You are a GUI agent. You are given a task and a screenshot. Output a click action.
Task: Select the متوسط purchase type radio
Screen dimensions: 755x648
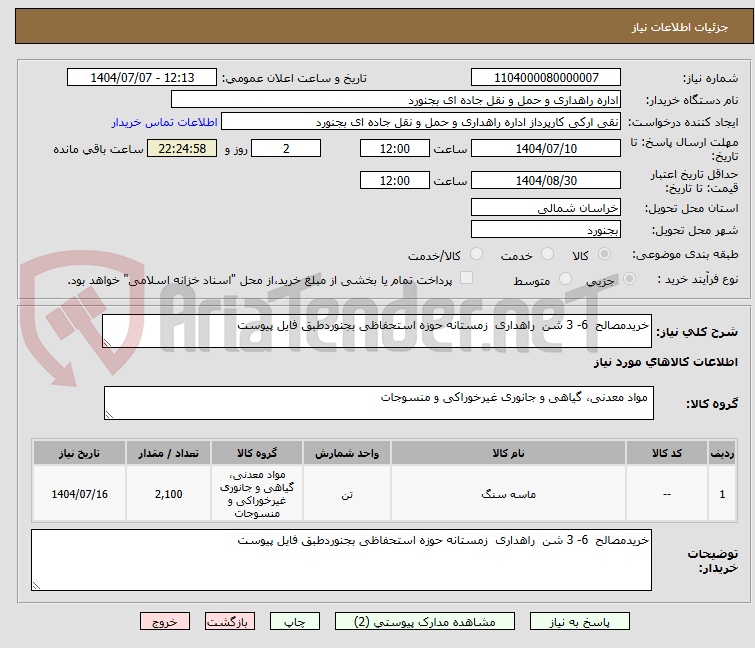[x=565, y=279]
